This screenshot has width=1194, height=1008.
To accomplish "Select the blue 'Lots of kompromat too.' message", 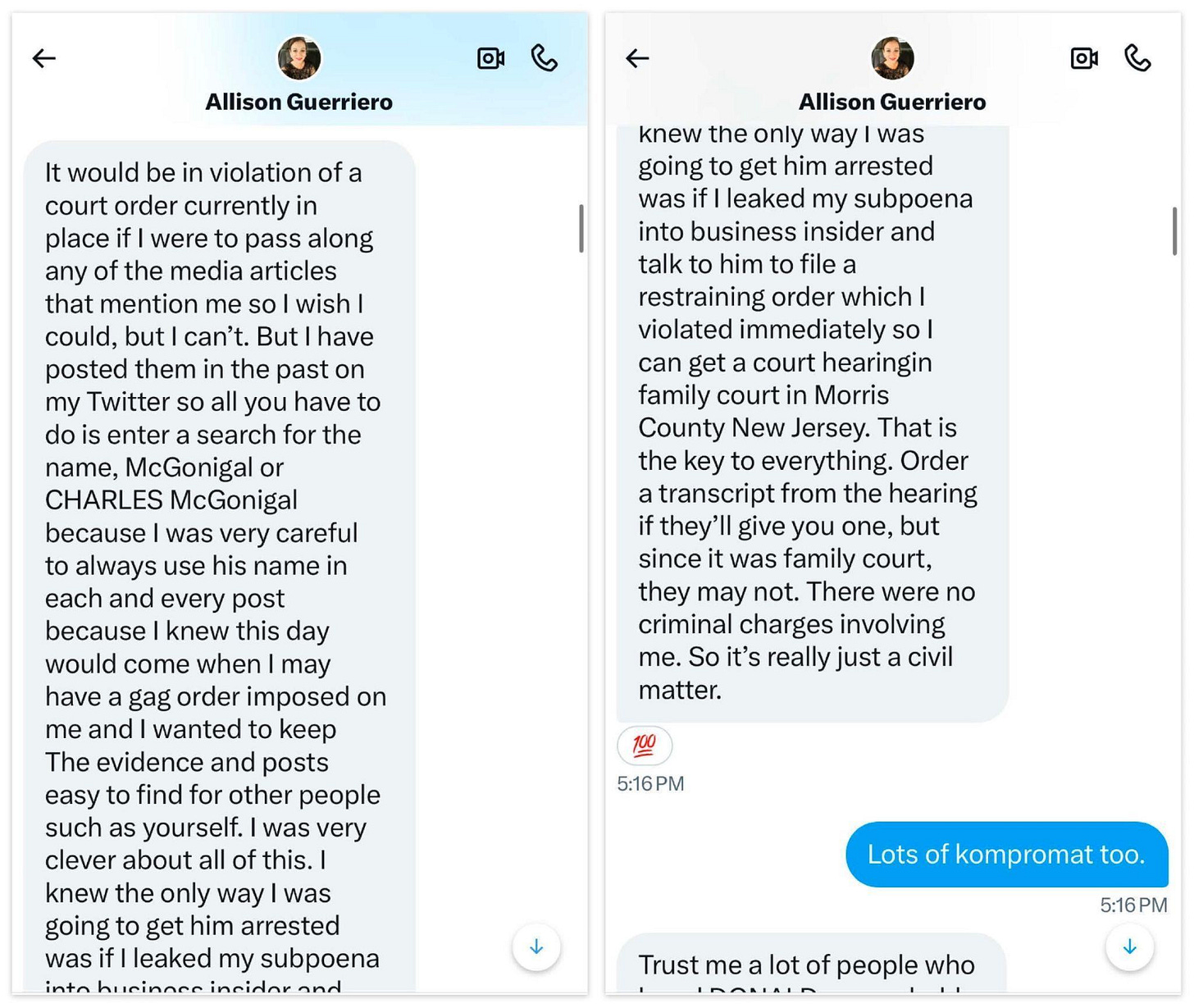I will click(1006, 855).
